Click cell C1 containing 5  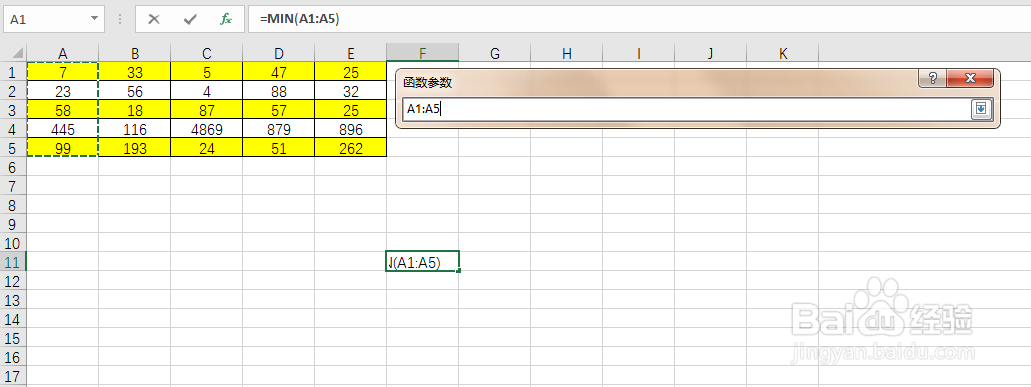[x=206, y=72]
